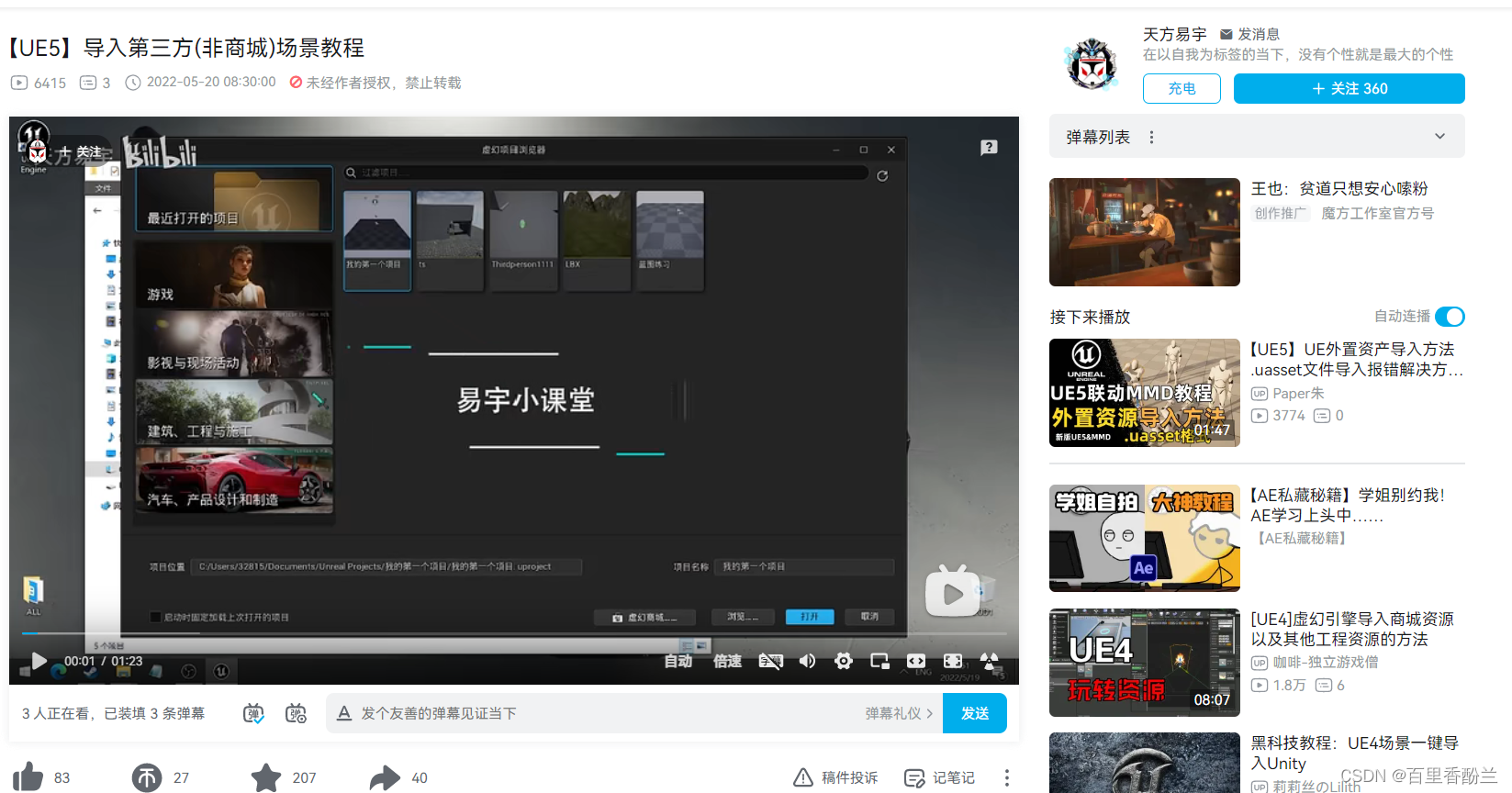Viewport: 1512px width, 793px height.
Task: Click the video play count 6415
Action: tap(39, 83)
